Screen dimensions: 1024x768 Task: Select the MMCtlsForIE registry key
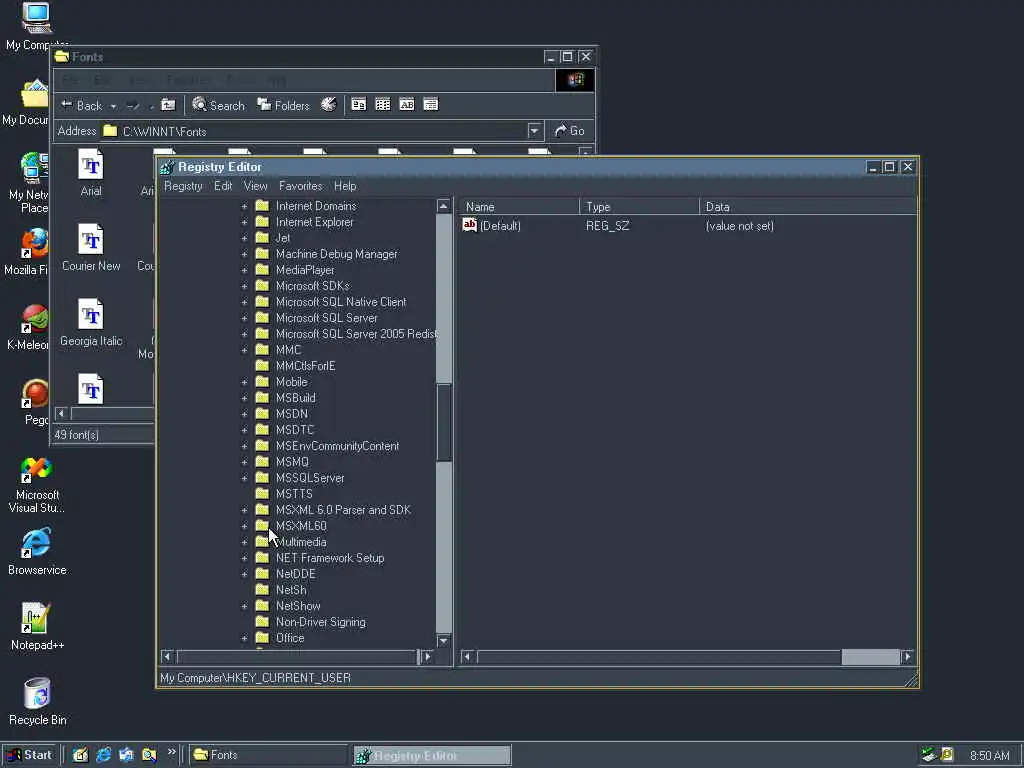pyautogui.click(x=305, y=366)
